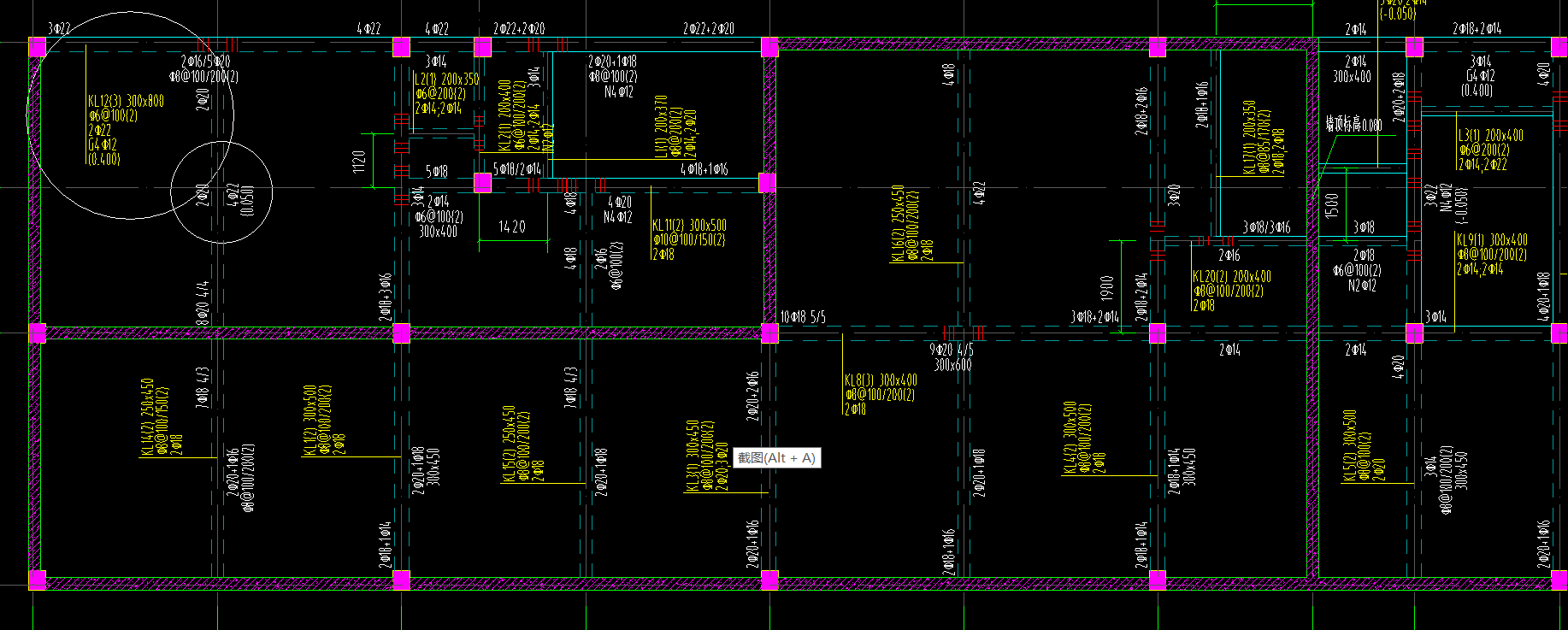Screen dimensions: 1568x630
Task: Click the vertical label "KL5(2) 300x500"
Action: (1349, 445)
